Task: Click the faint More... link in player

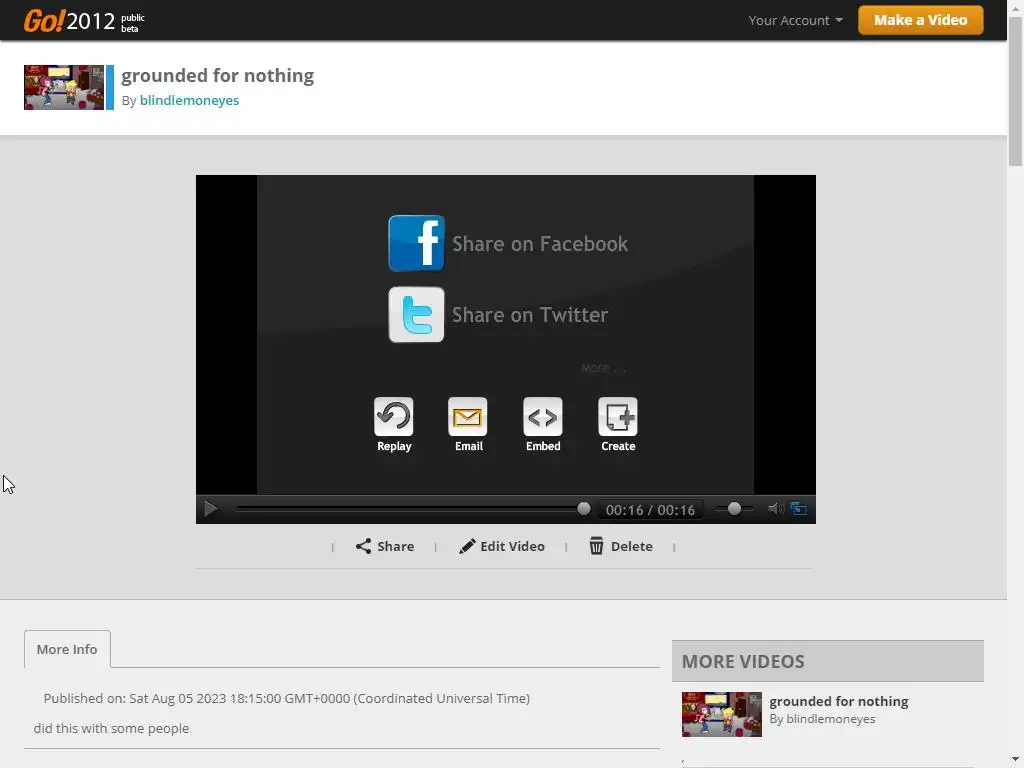Action: click(603, 368)
